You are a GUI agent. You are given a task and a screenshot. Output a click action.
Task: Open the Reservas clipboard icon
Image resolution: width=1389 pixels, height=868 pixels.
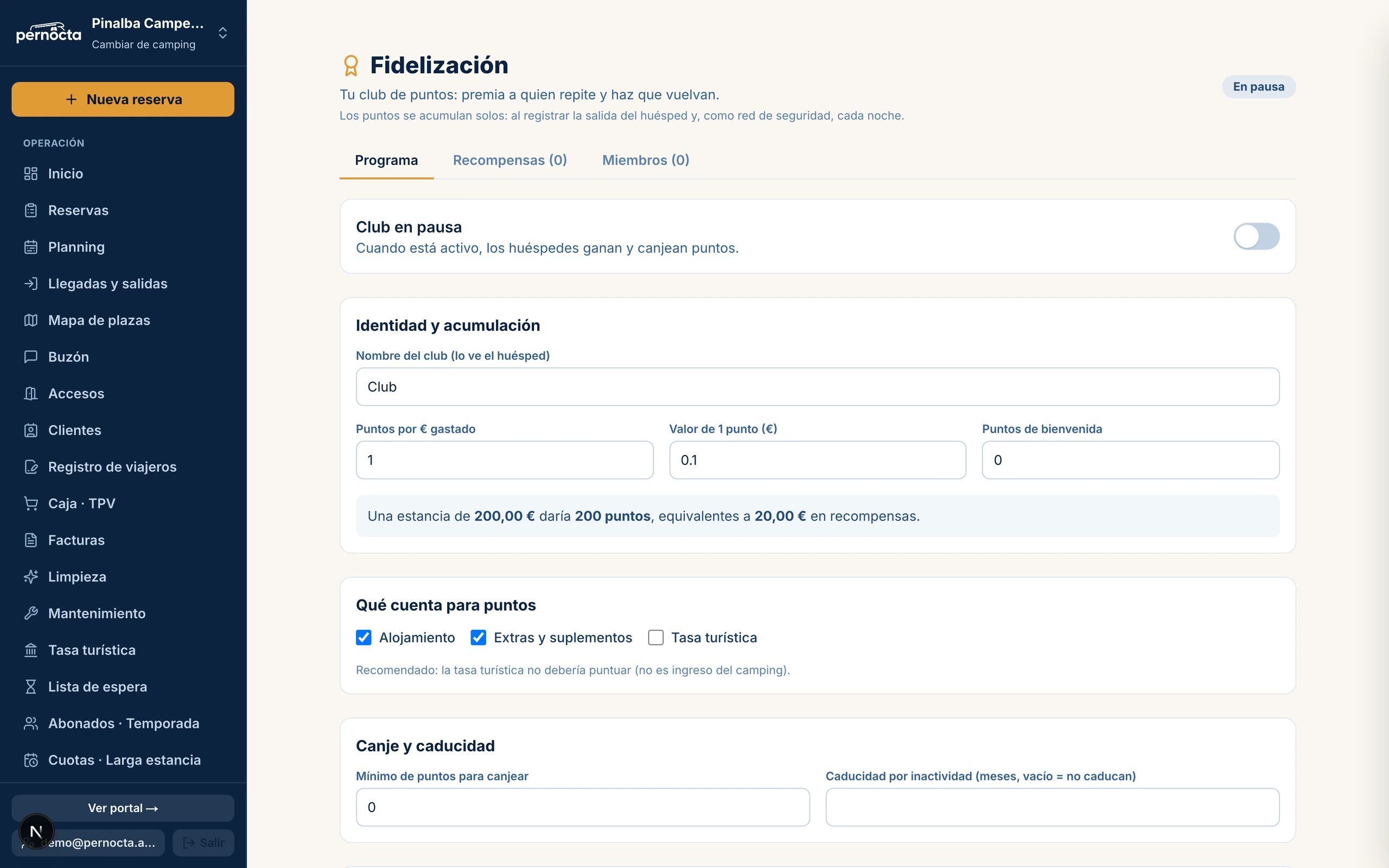[31, 210]
